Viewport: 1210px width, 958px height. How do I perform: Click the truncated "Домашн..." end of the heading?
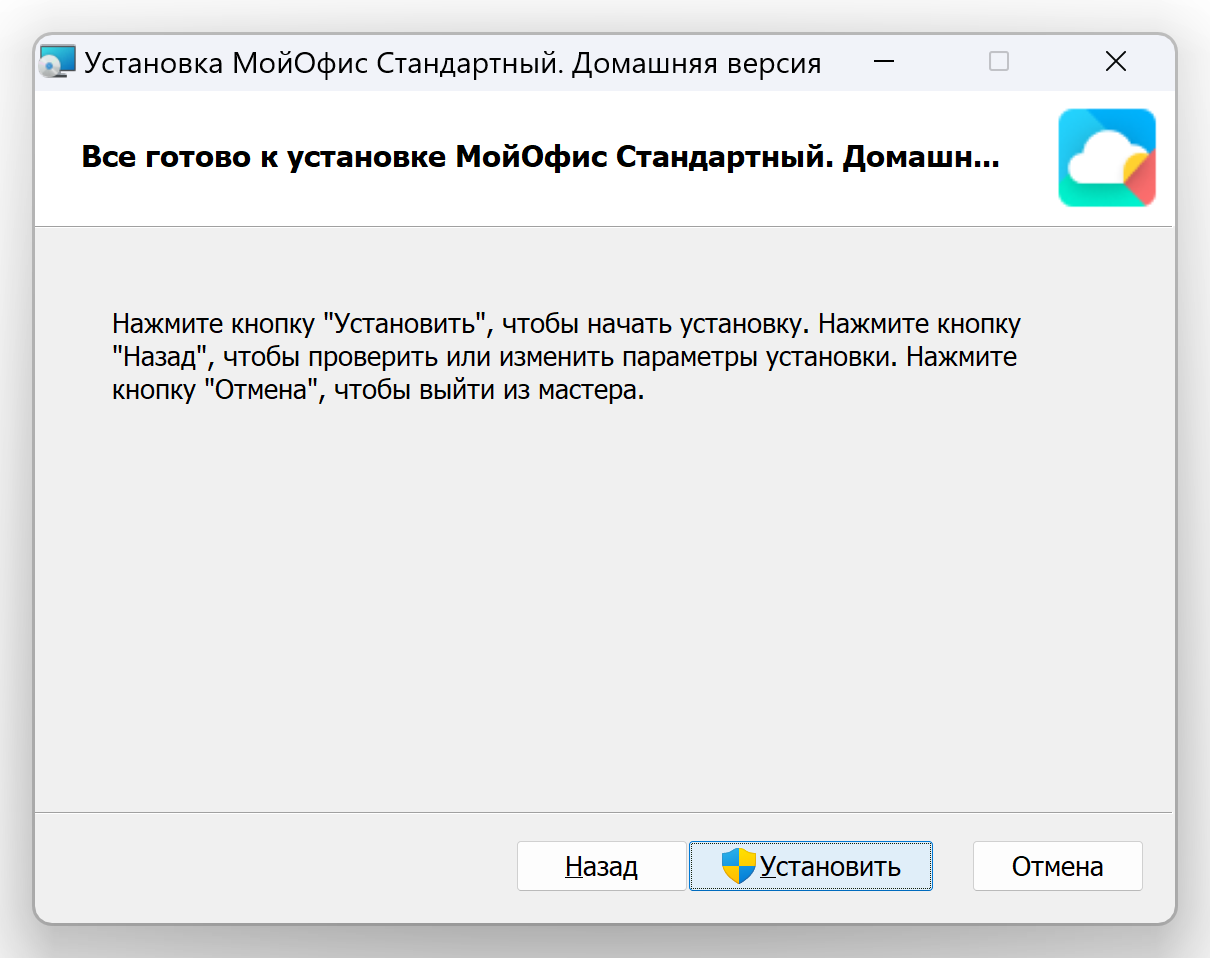click(920, 158)
